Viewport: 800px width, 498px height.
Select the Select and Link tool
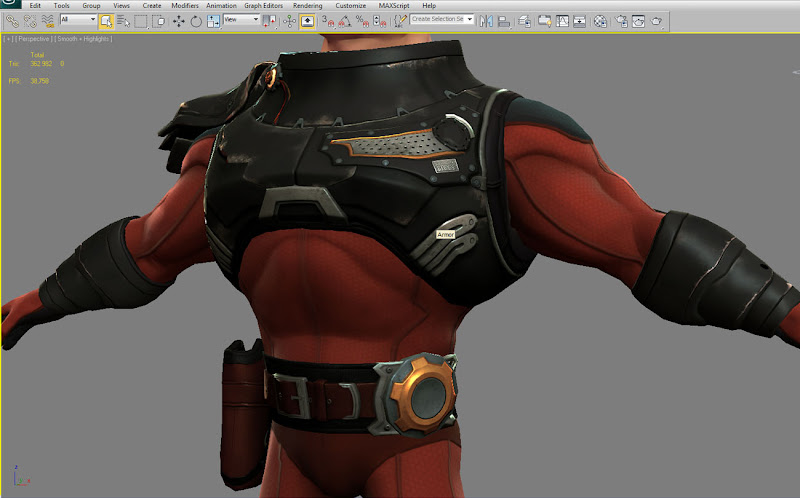point(12,20)
